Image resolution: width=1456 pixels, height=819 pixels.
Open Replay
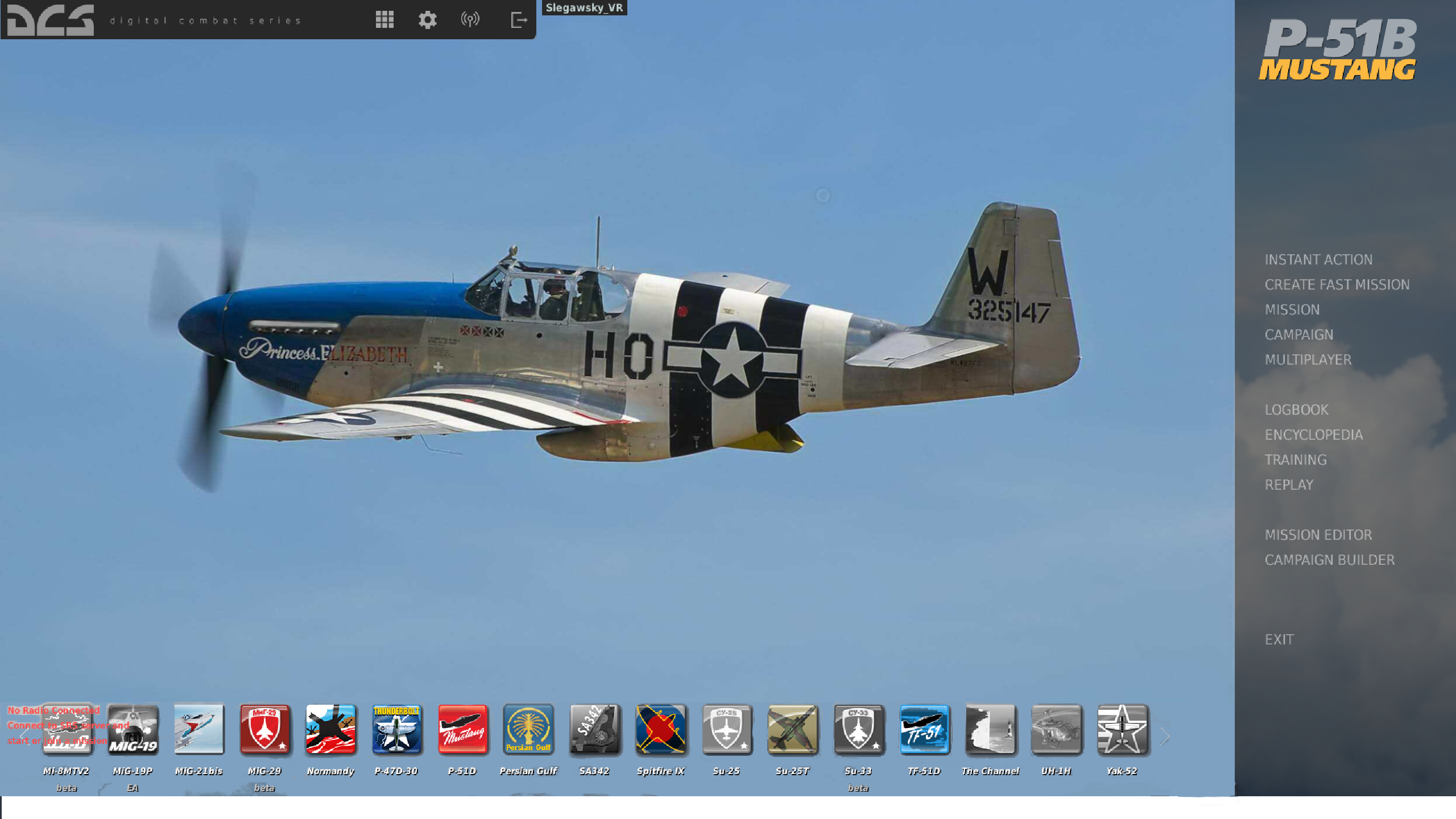pos(1289,485)
